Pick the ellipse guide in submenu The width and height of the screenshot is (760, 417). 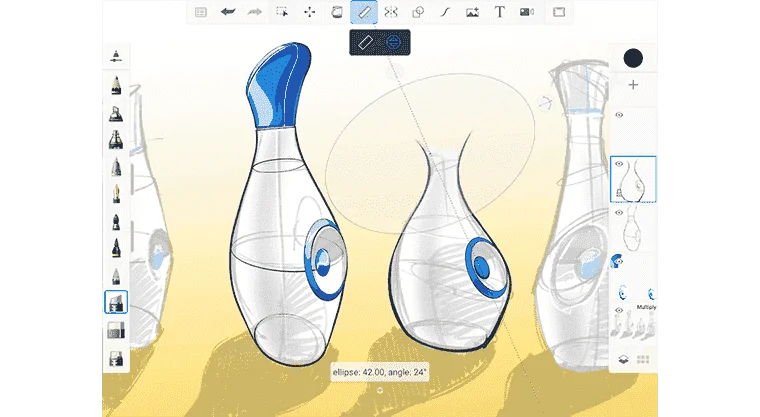pyautogui.click(x=394, y=43)
